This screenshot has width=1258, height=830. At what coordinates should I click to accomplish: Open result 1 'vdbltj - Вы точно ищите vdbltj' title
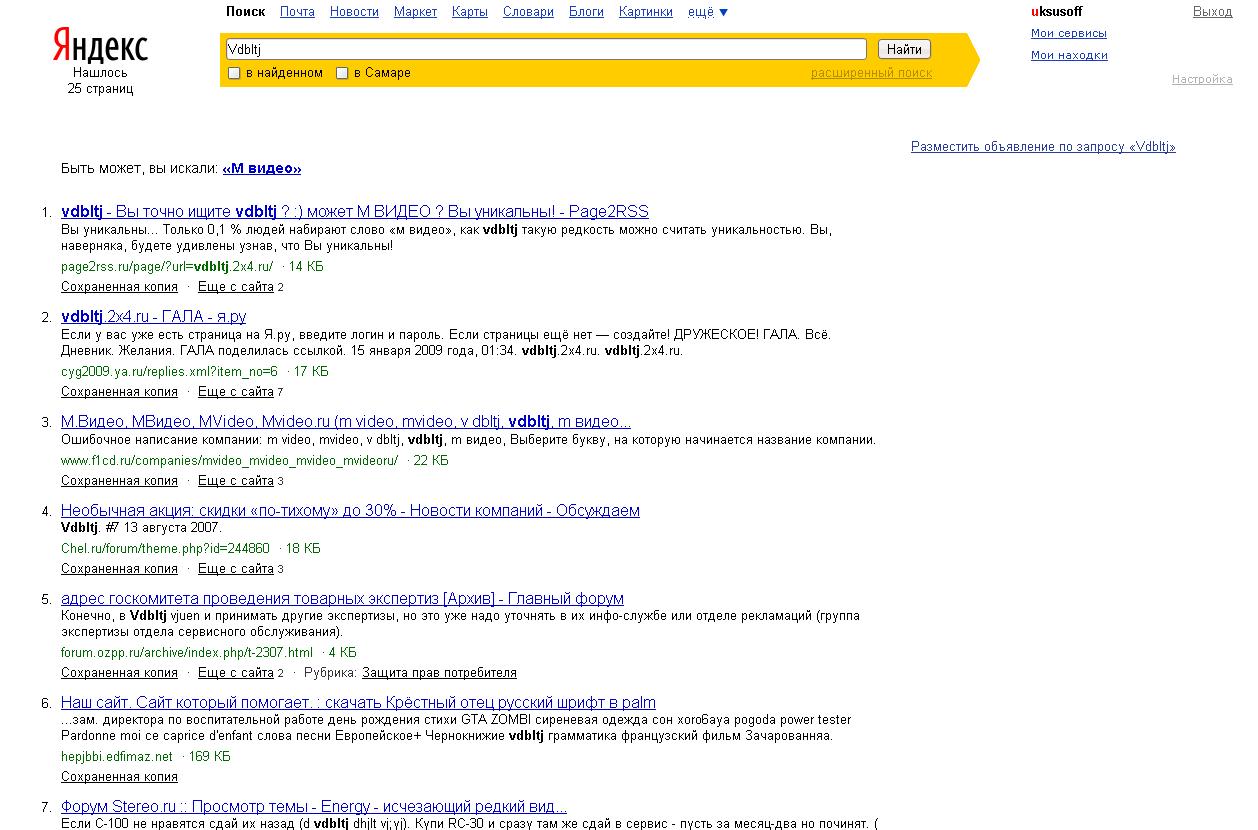[x=355, y=212]
